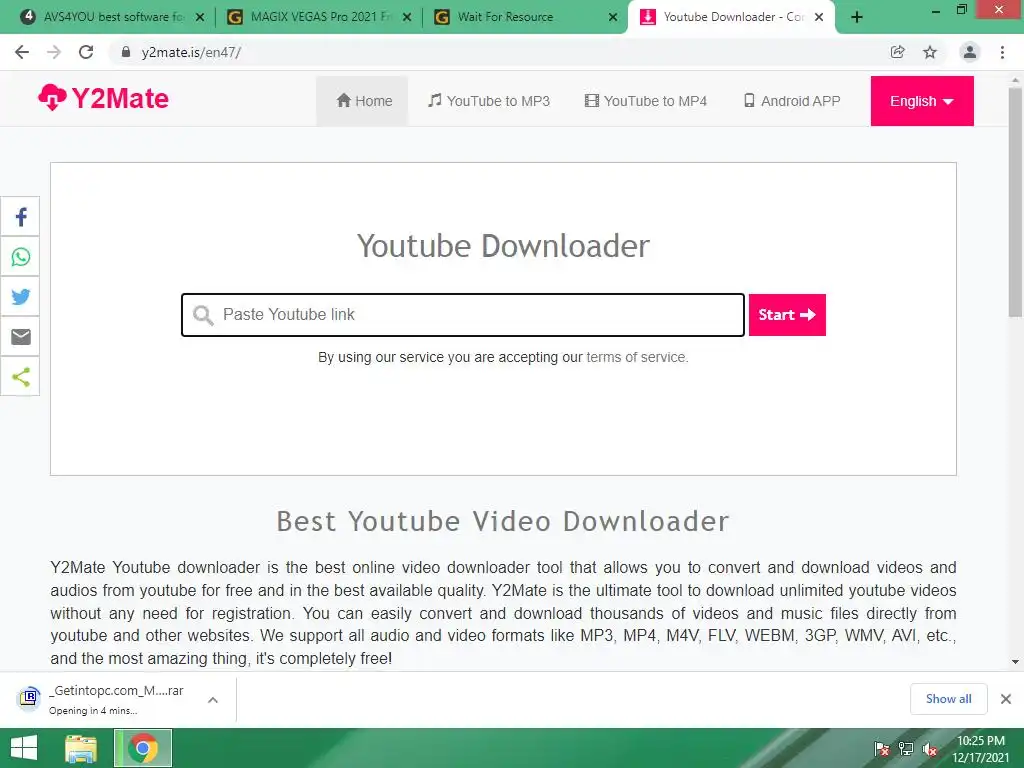
Task: Expand the English language dropdown
Action: click(x=921, y=101)
